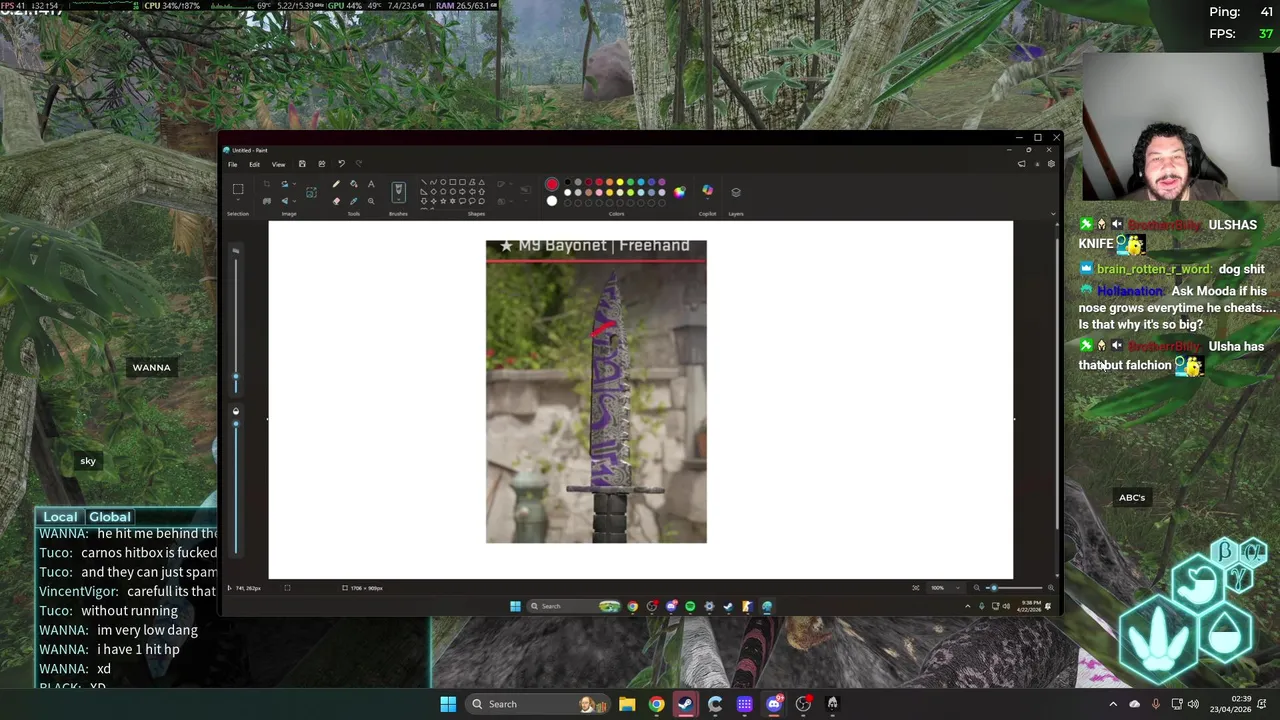Viewport: 1280px width, 720px height.
Task: Select the red Color 1 swatch
Action: point(552,184)
